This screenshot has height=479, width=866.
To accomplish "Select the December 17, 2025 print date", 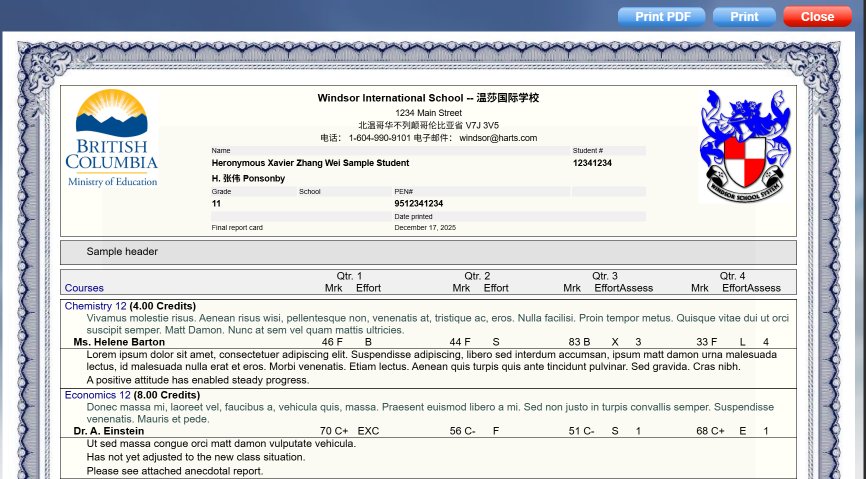I will point(425,228).
